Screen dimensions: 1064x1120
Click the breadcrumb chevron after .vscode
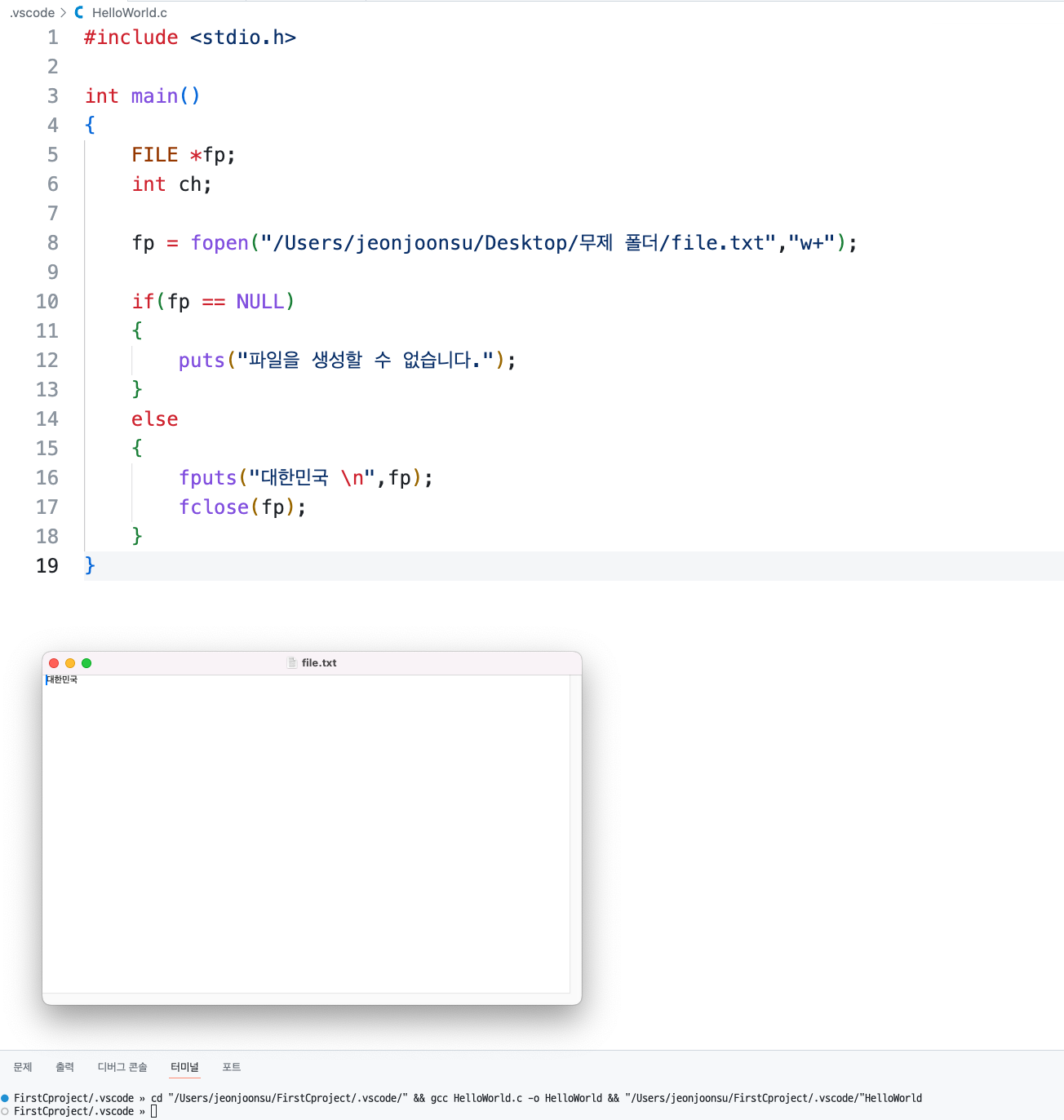click(63, 12)
